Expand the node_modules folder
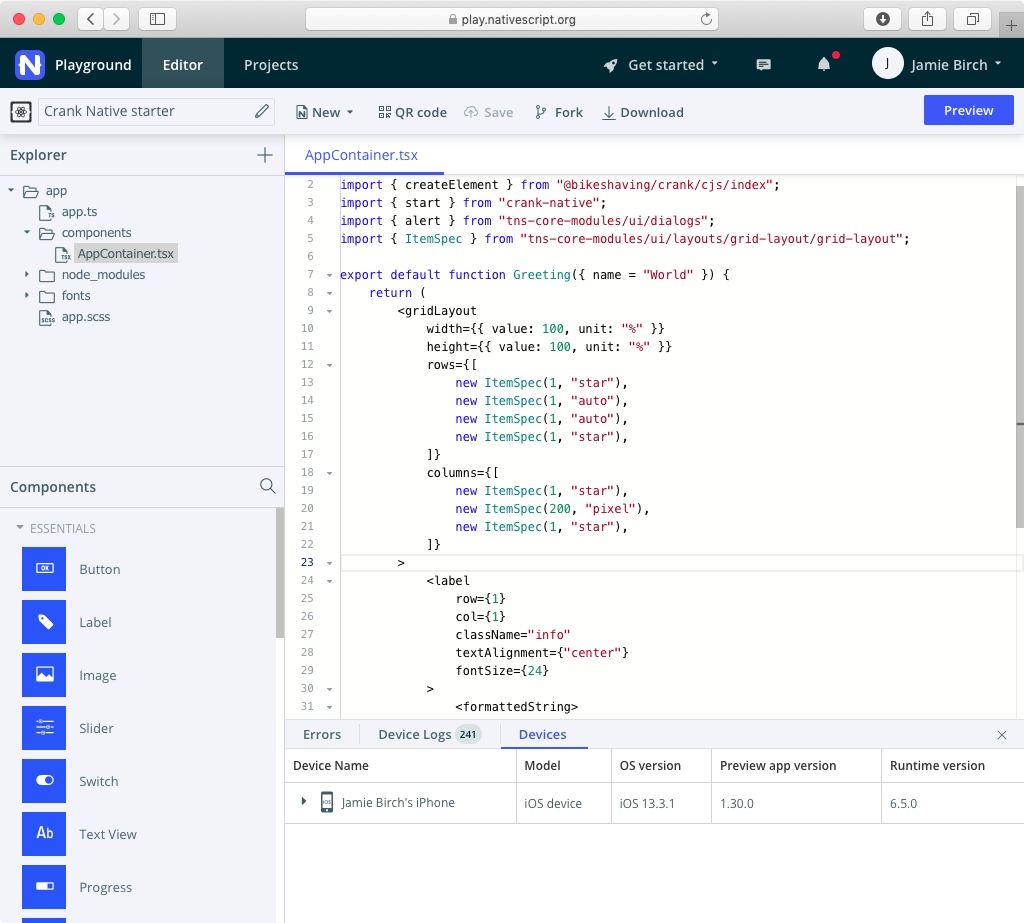This screenshot has width=1024, height=923. pos(27,274)
